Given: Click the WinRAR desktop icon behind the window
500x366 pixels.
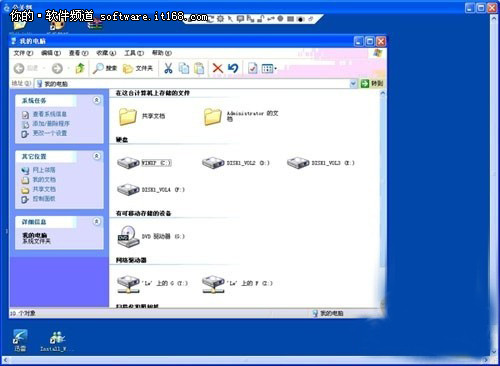Looking at the screenshot, I should tap(95, 25).
